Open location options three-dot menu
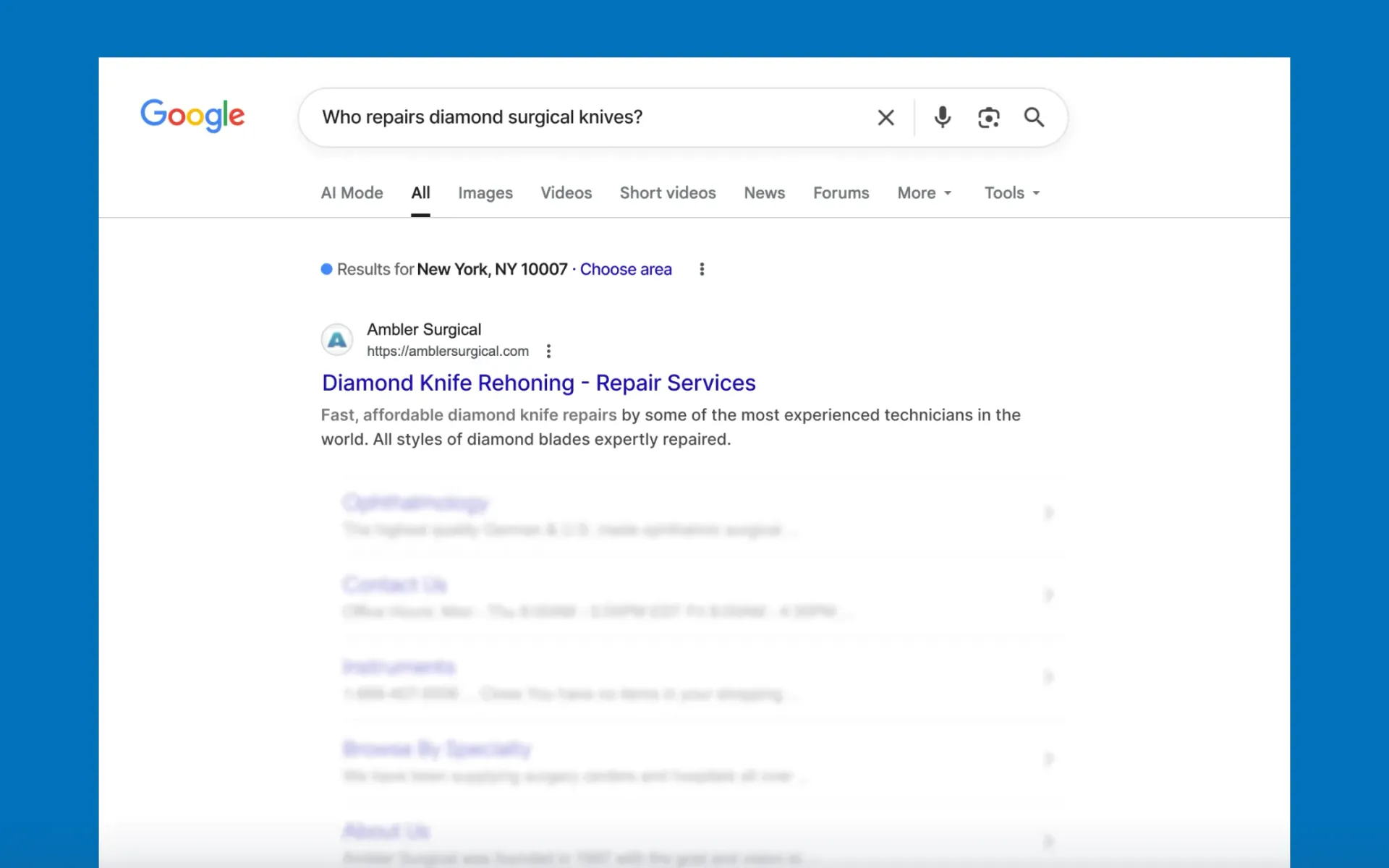The height and width of the screenshot is (868, 1389). (x=702, y=269)
